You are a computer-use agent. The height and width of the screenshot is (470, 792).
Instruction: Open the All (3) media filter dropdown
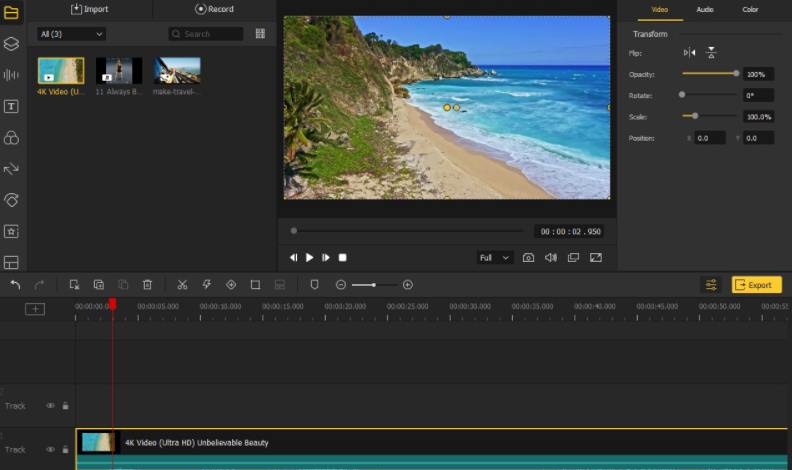pos(71,34)
